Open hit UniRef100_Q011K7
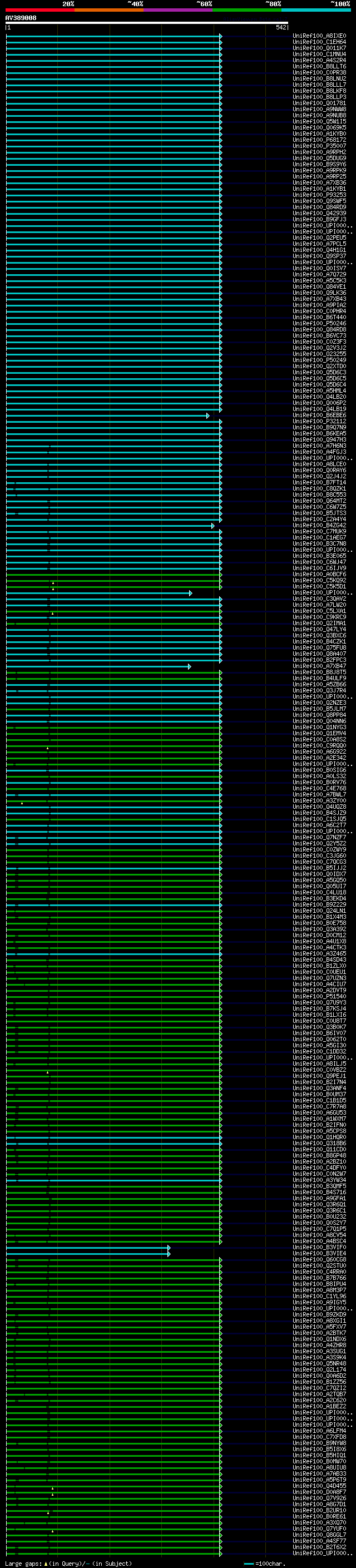 (x=319, y=48)
